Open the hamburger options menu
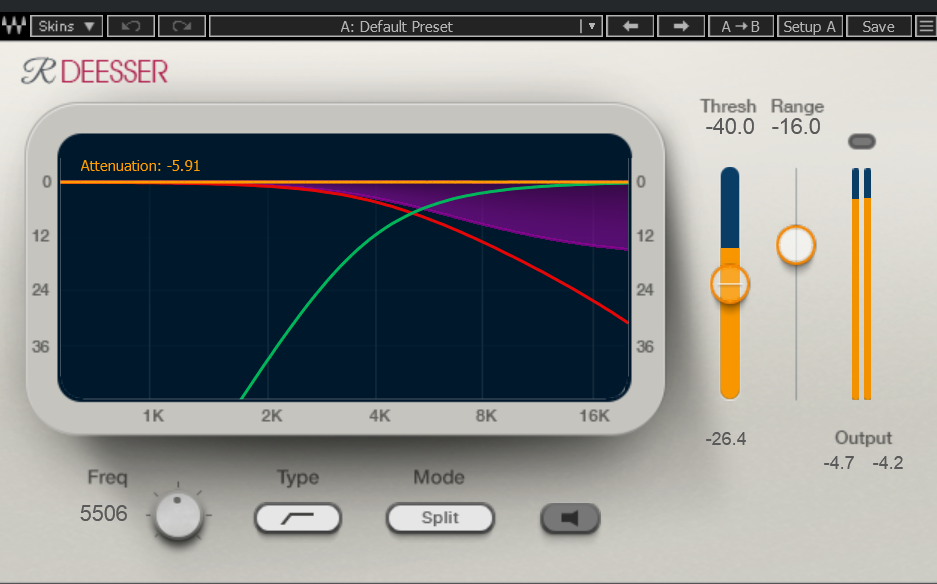This screenshot has height=584, width=937. pyautogui.click(x=926, y=26)
